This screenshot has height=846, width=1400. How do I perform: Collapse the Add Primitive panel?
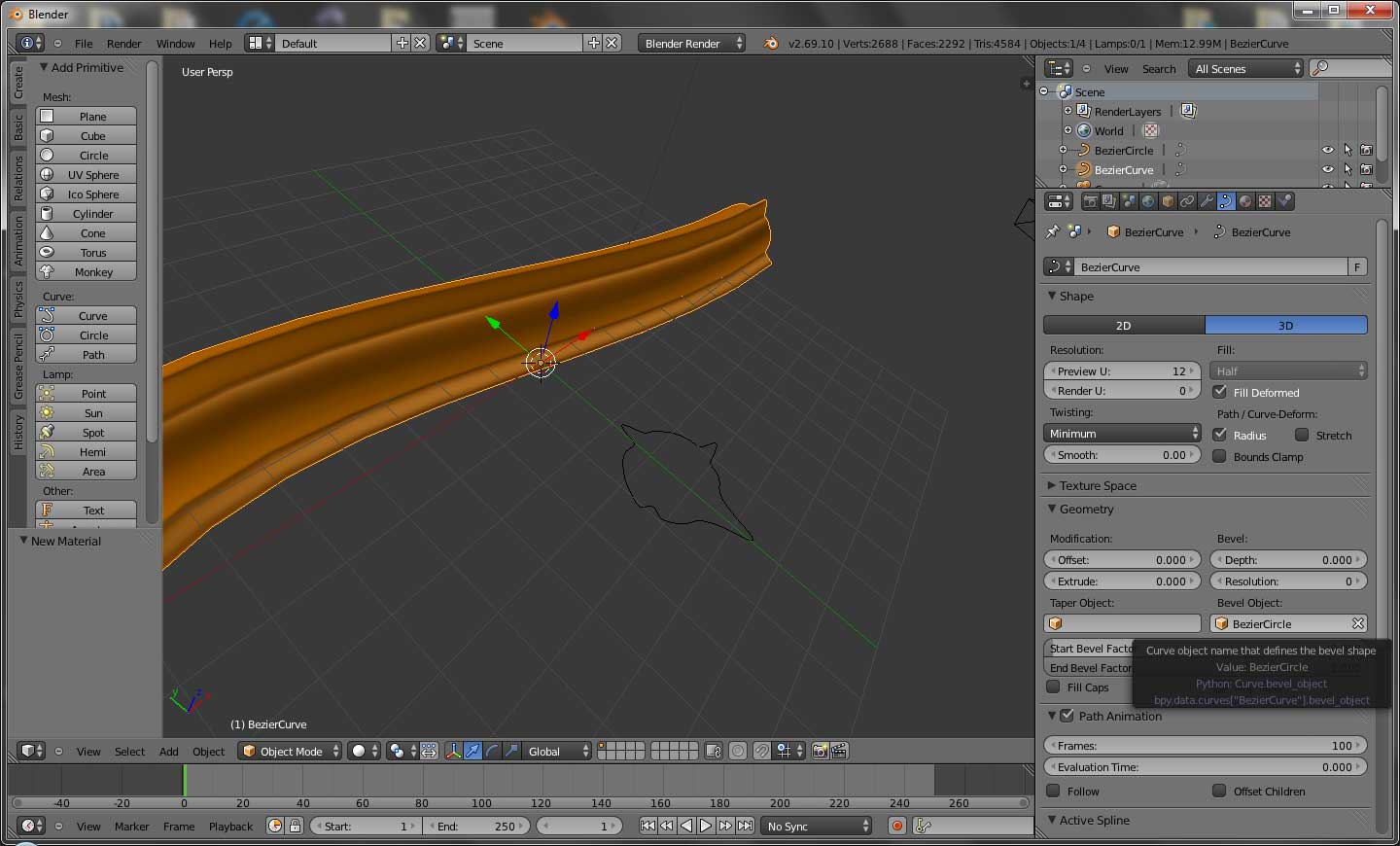pyautogui.click(x=44, y=67)
